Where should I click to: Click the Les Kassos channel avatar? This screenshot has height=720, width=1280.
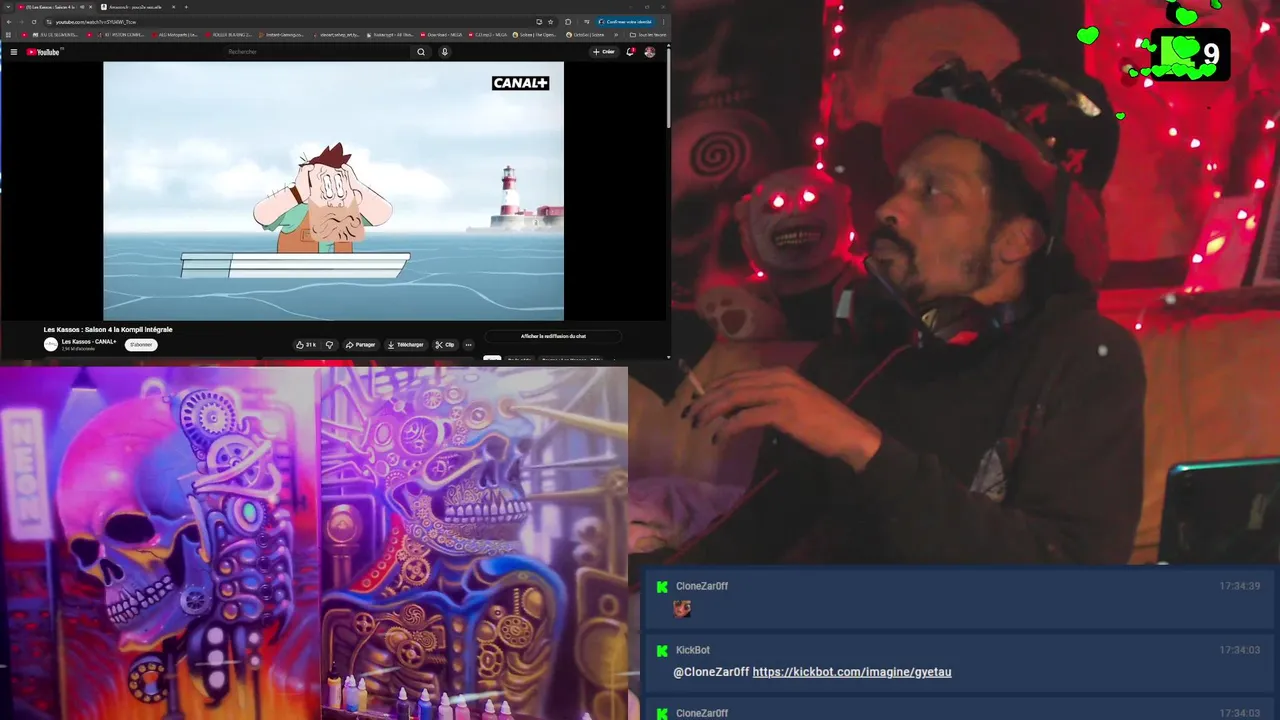51,344
